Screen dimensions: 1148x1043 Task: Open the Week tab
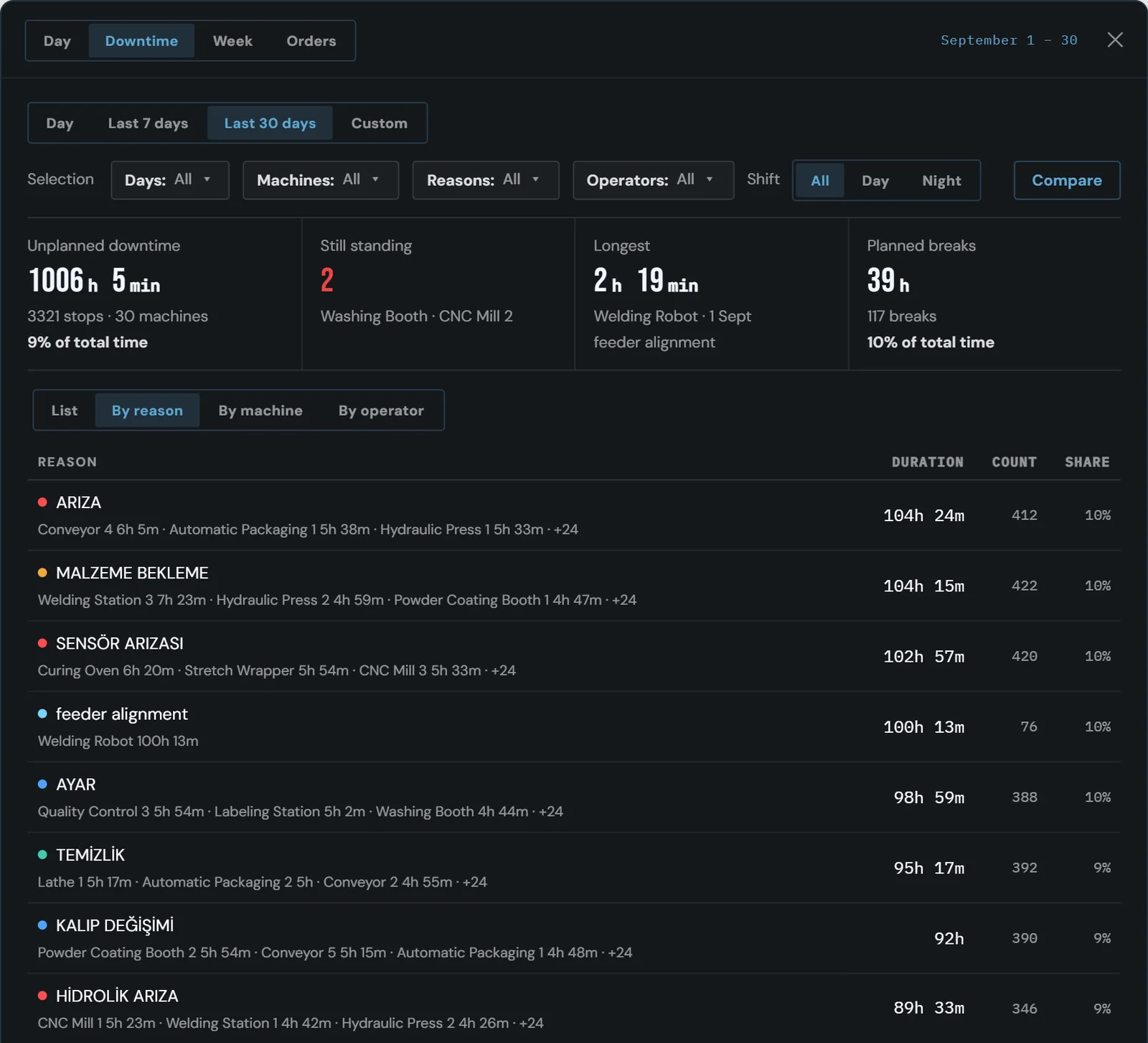pos(232,41)
